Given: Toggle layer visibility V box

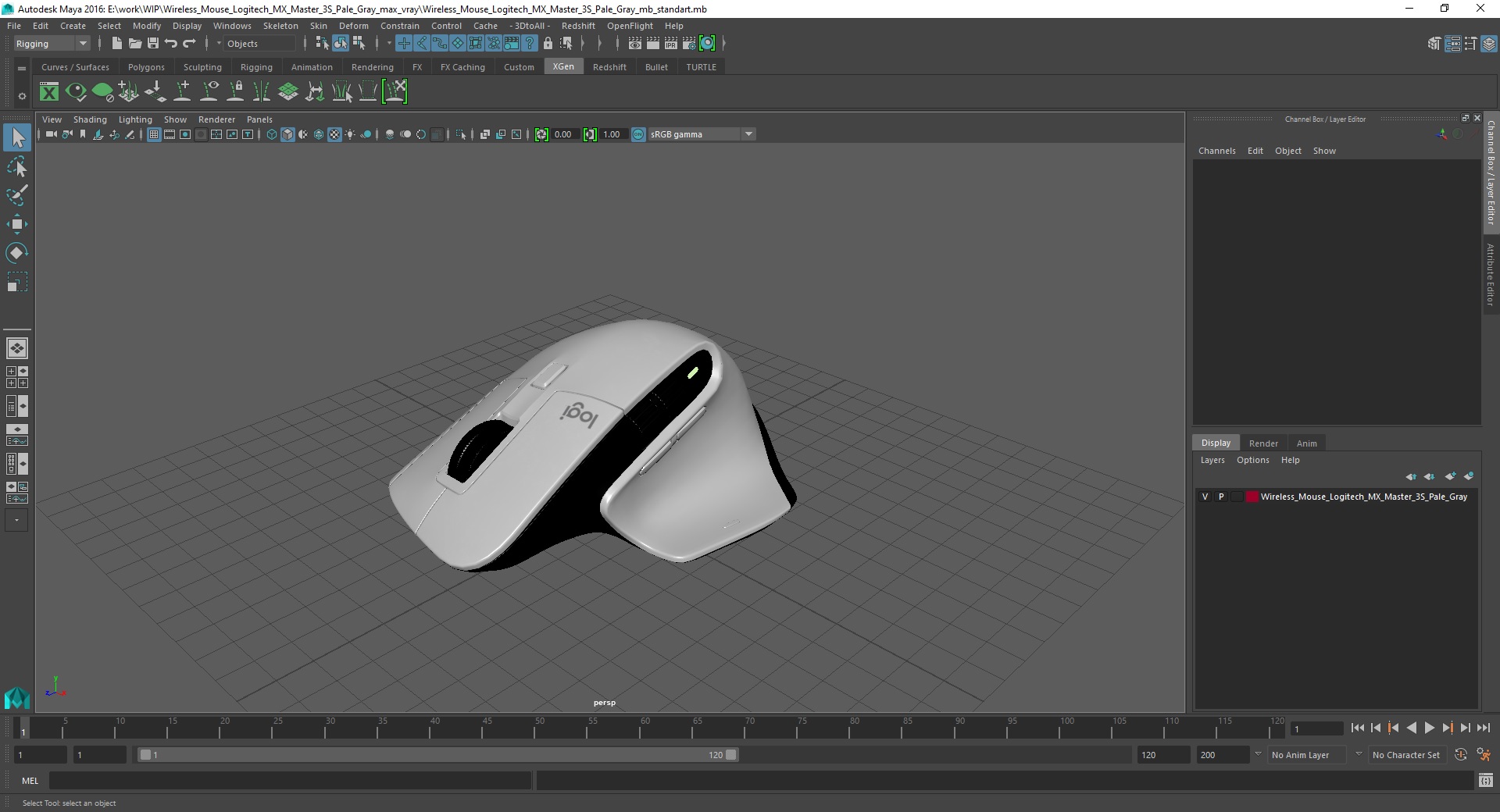Looking at the screenshot, I should 1205,497.
